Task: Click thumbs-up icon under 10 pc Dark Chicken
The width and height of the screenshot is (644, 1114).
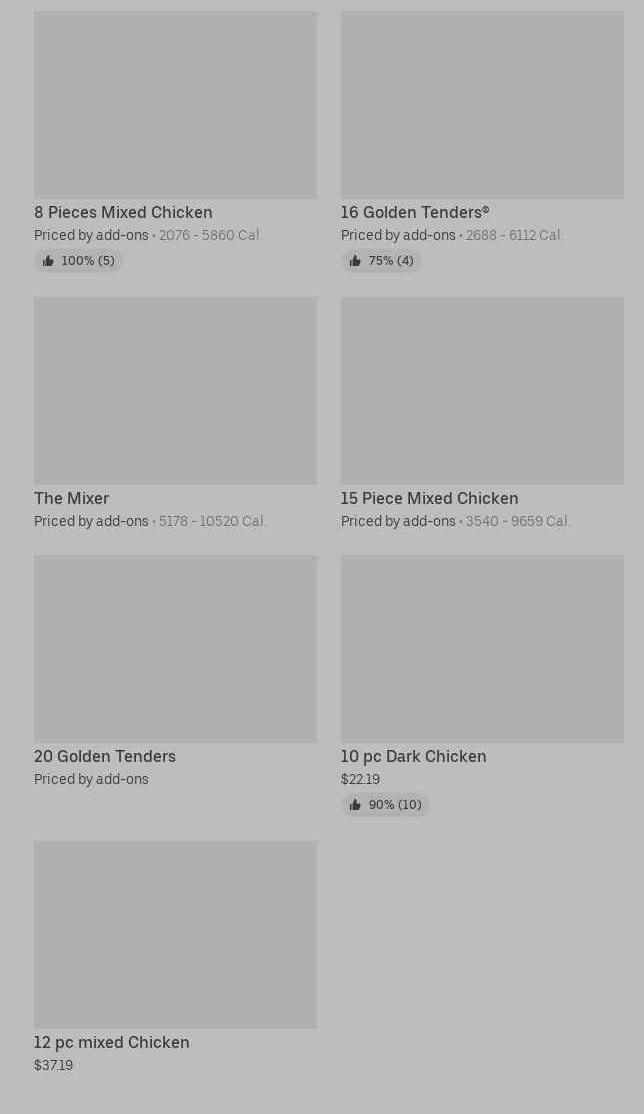Action: (355, 805)
